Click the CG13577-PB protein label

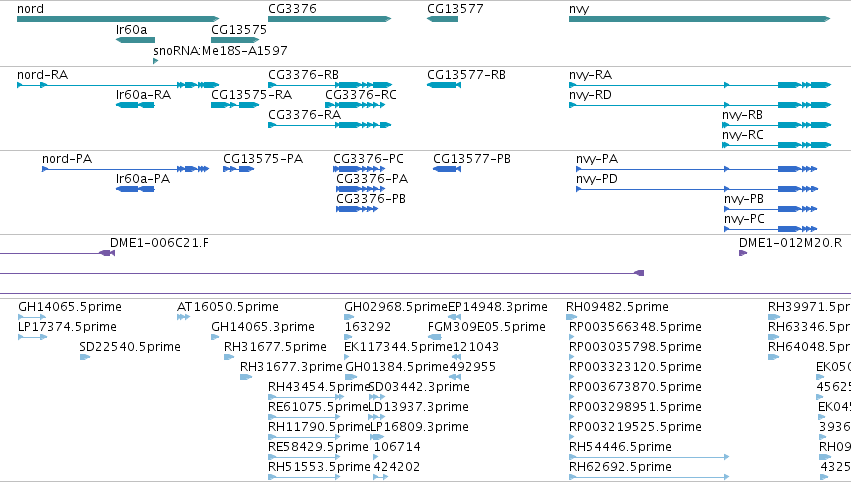pyautogui.click(x=472, y=159)
